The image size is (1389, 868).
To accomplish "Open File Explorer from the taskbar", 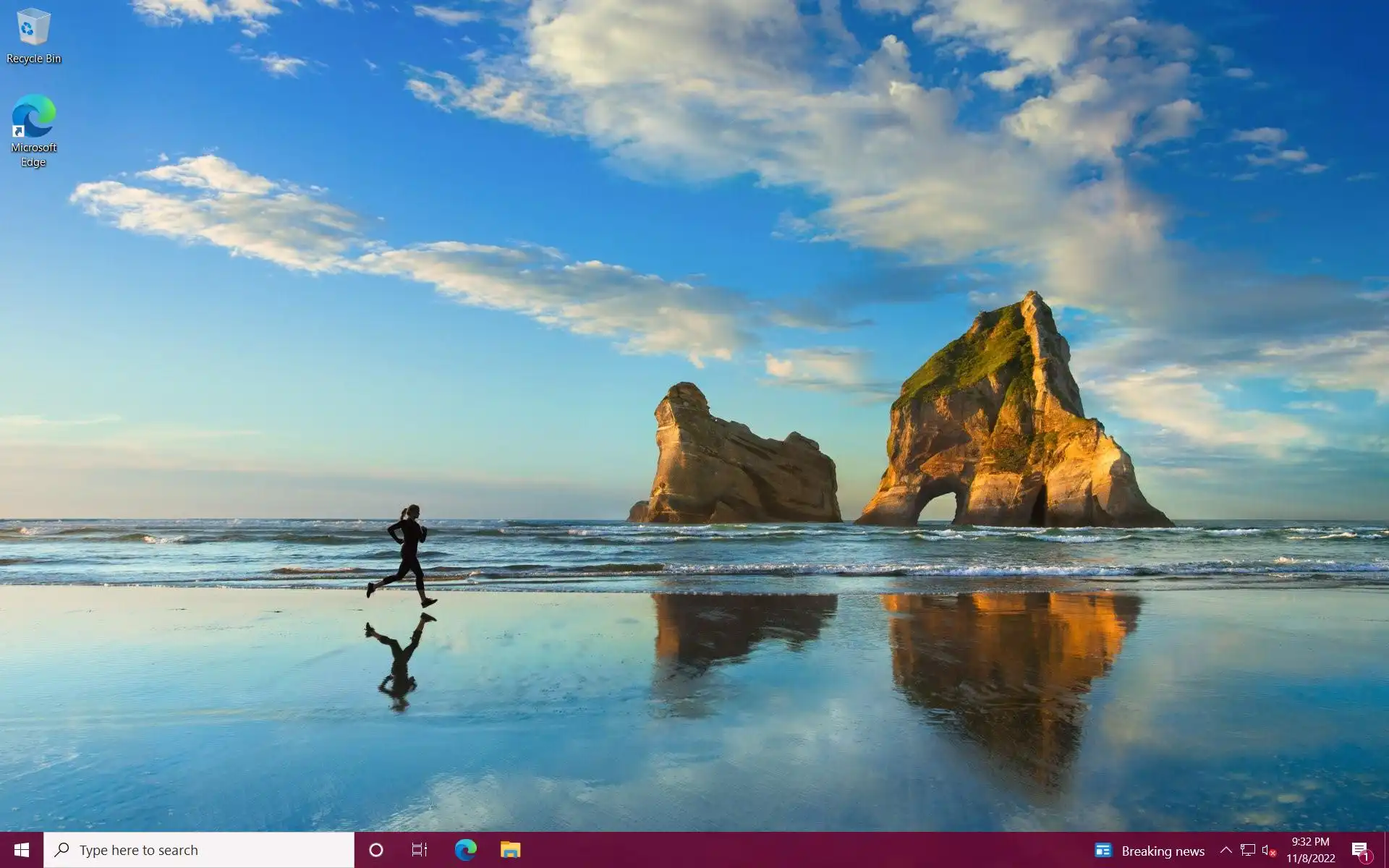I will (510, 850).
